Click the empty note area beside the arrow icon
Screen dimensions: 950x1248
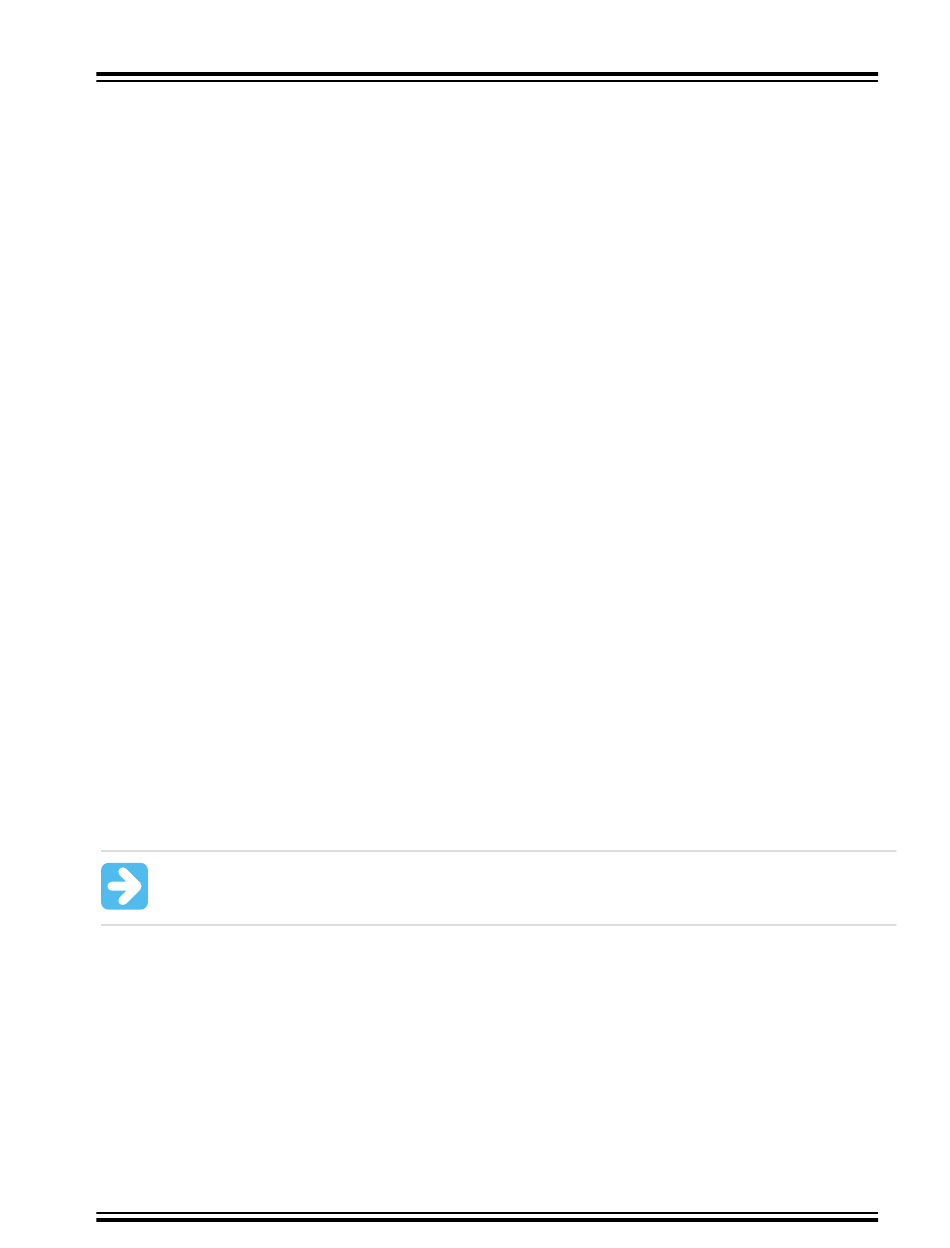point(520,887)
